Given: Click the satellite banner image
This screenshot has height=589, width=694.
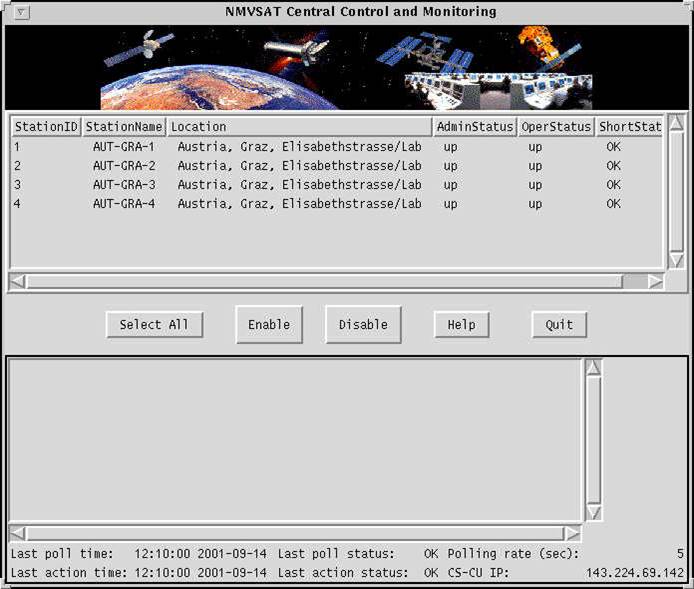Looking at the screenshot, I should click(347, 67).
